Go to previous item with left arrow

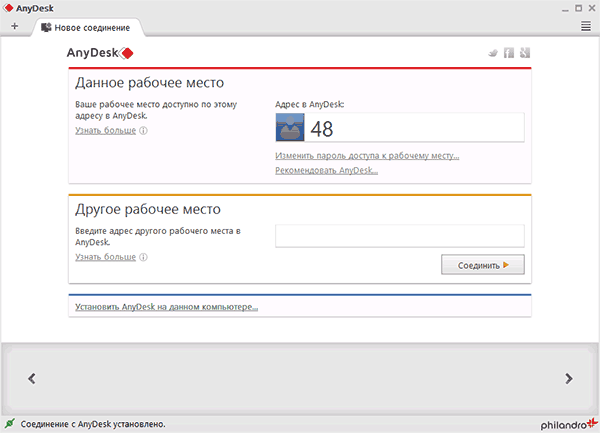coord(32,378)
